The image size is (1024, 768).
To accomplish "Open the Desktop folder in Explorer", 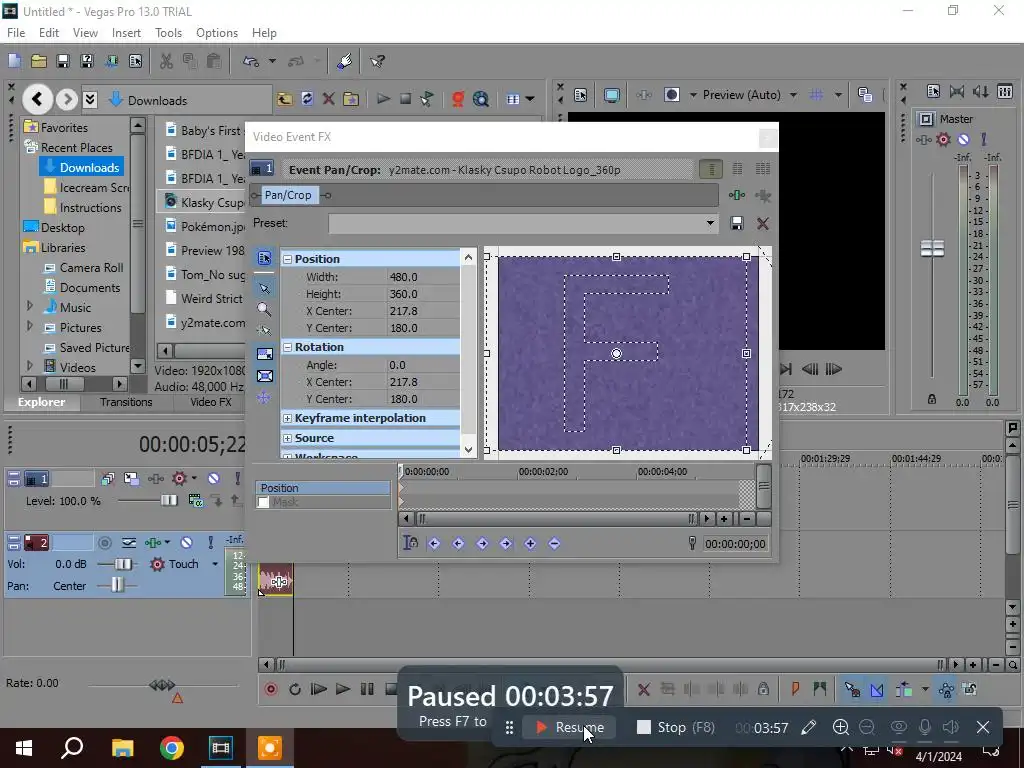I will tap(63, 228).
